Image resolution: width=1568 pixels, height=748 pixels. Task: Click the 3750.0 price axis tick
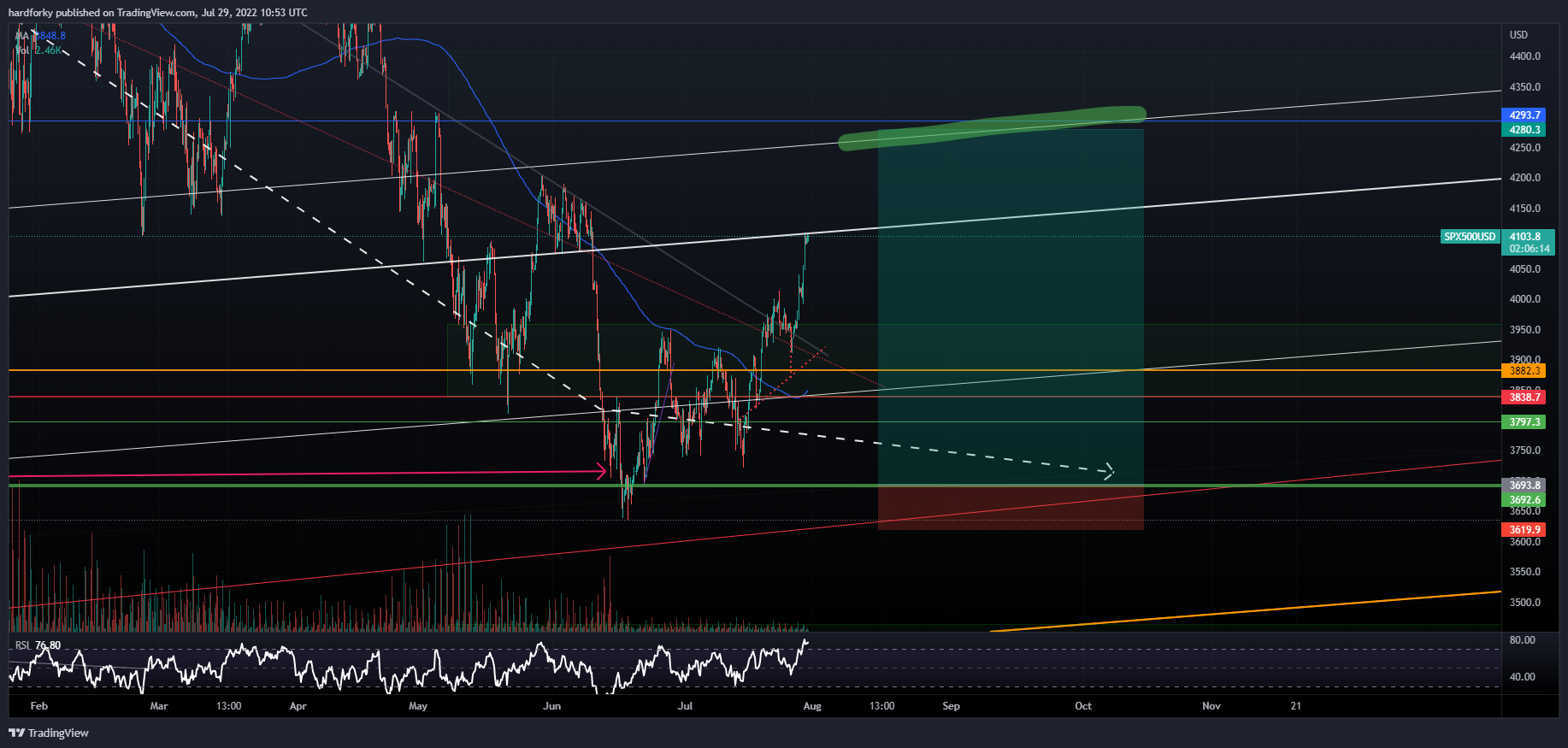1525,451
